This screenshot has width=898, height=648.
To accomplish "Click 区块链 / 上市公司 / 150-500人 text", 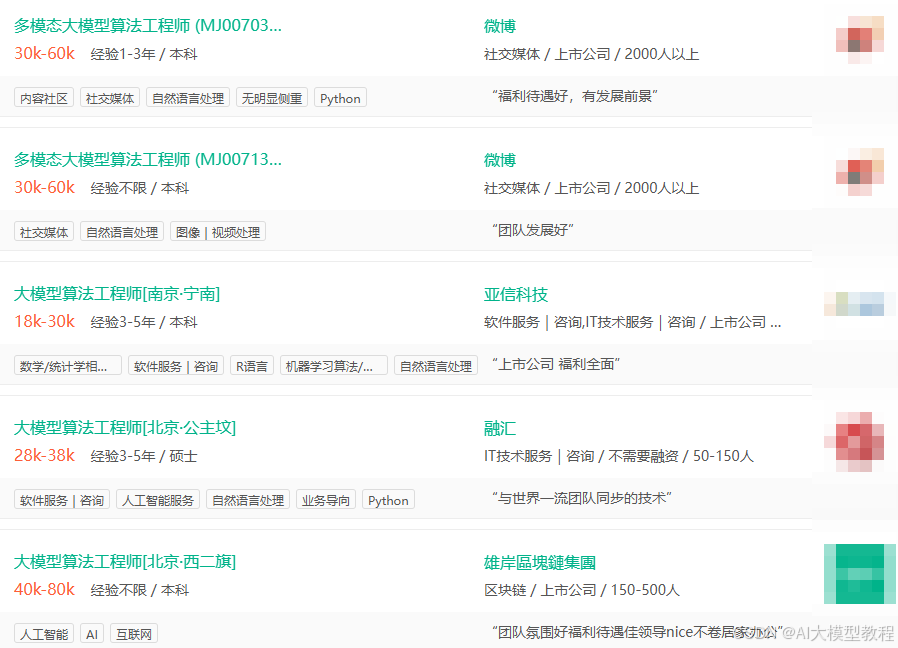I will [x=582, y=590].
